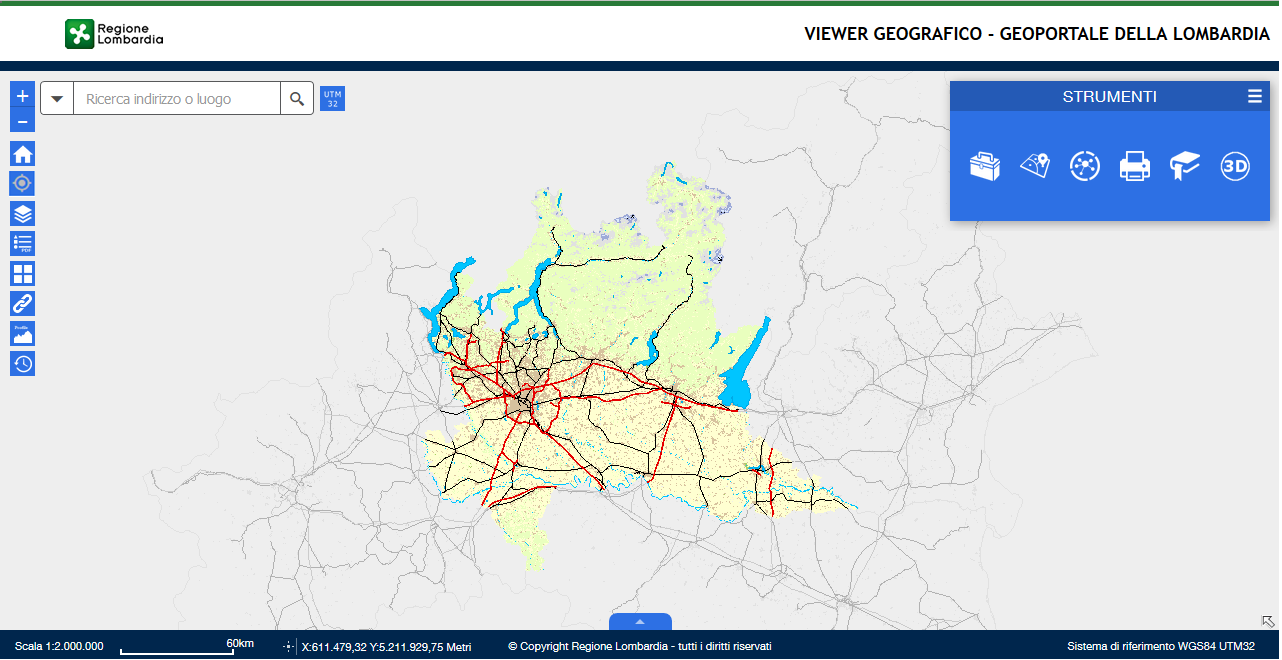The image size is (1282, 660).
Task: Click the address search input field
Action: (x=177, y=99)
